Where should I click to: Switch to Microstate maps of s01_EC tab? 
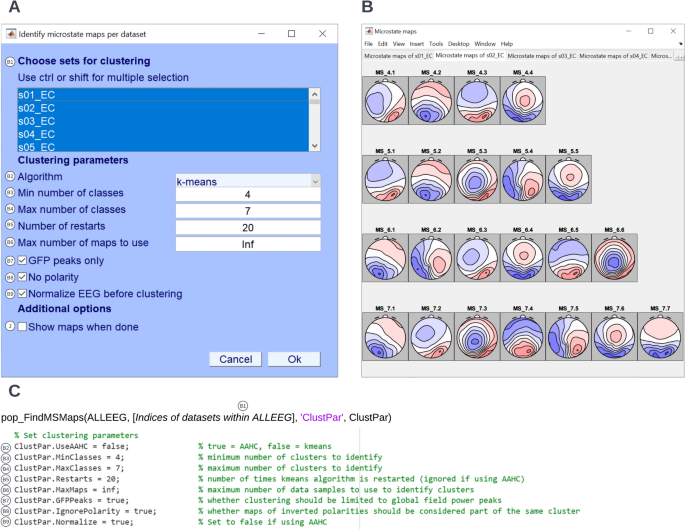point(398,56)
